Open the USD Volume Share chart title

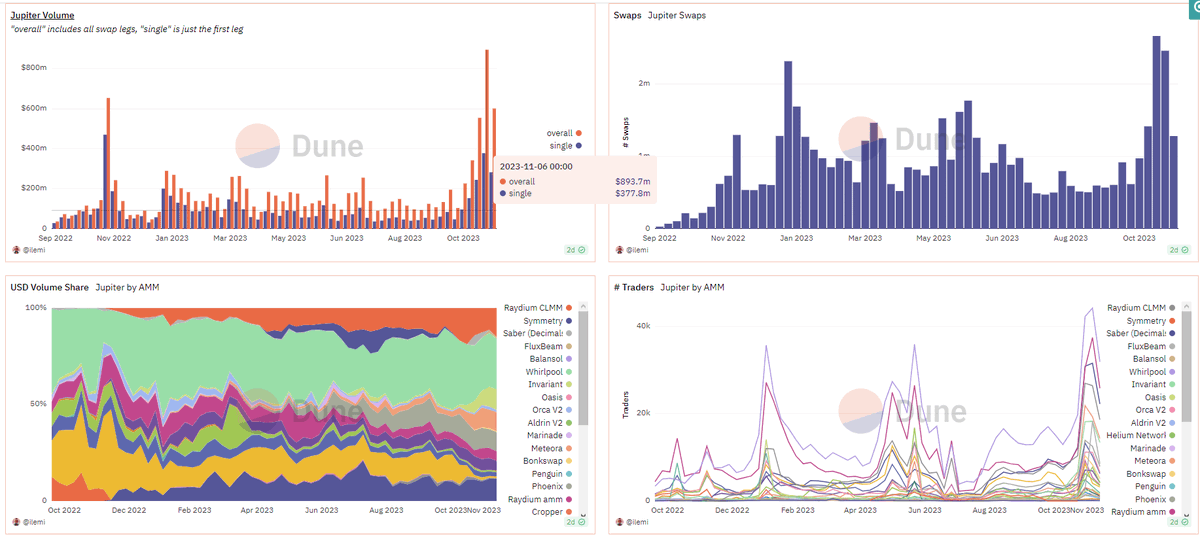click(x=50, y=287)
